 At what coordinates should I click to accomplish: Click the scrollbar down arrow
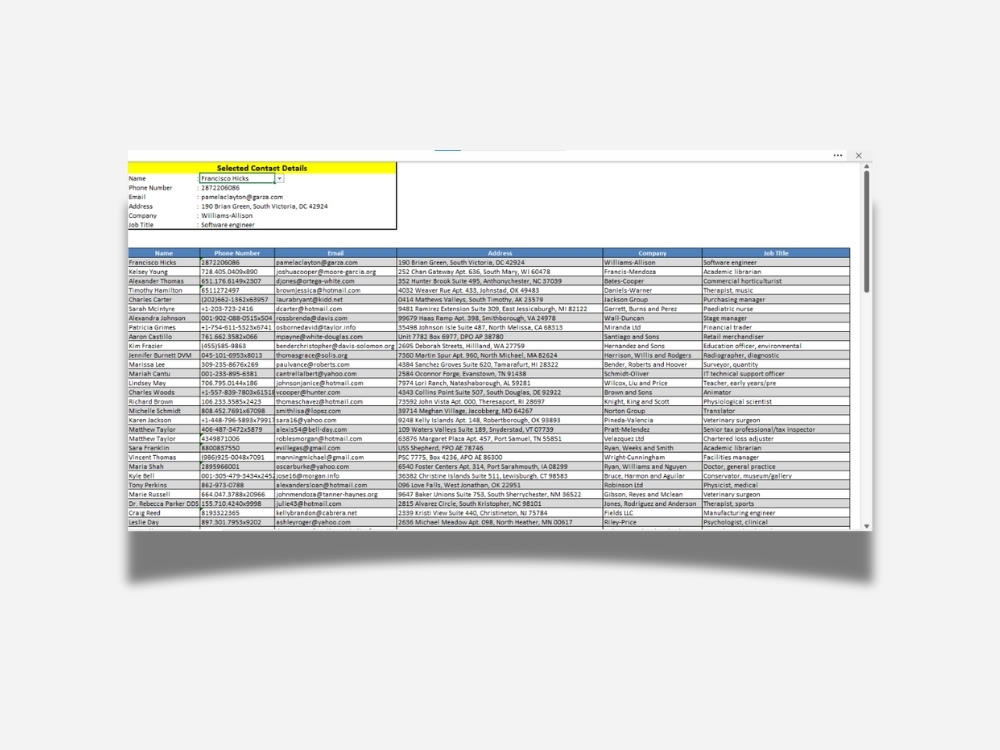click(866, 526)
